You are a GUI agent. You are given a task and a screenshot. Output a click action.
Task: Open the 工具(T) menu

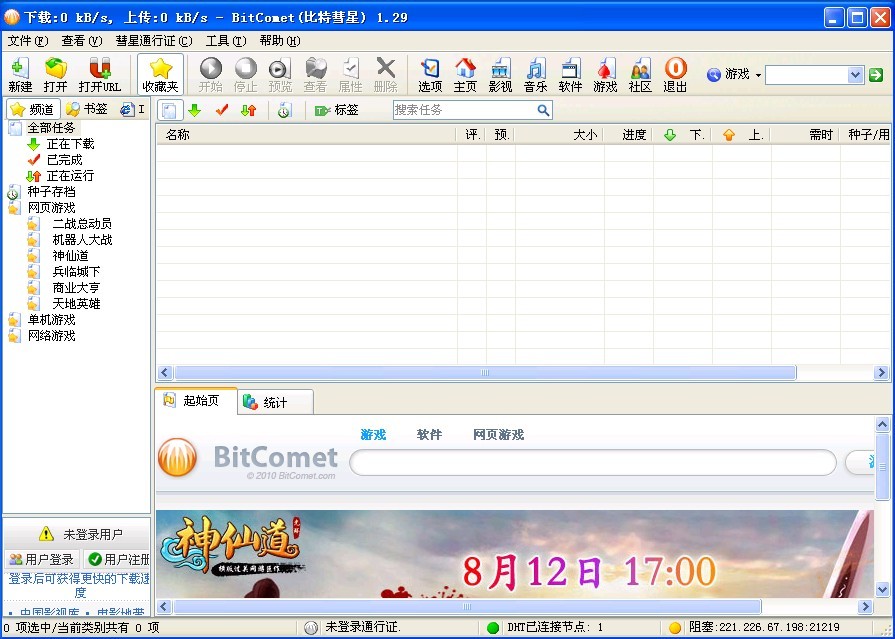coord(225,41)
